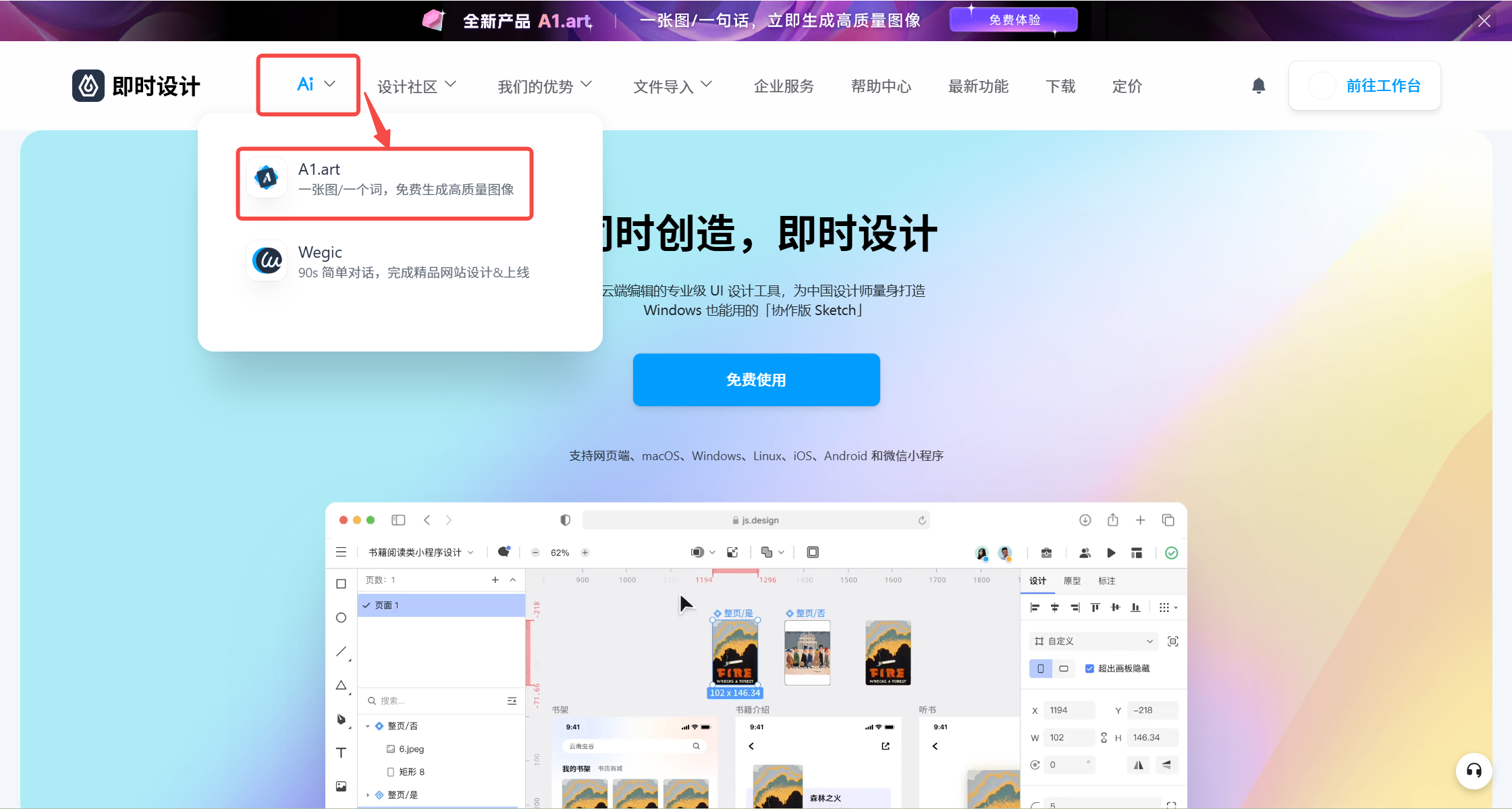This screenshot has height=809, width=1512.
Task: Select portrait orientation toggle
Action: tap(1040, 669)
